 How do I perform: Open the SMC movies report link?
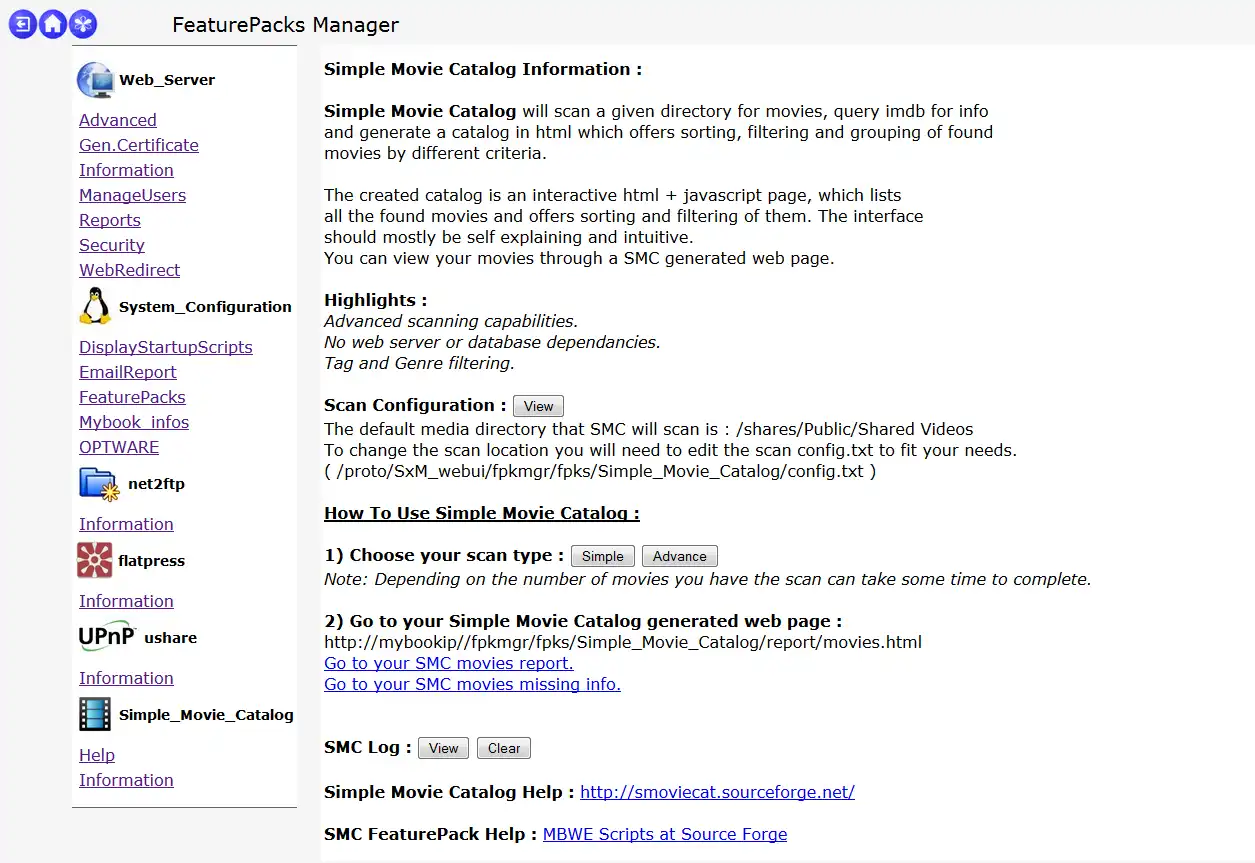click(448, 663)
